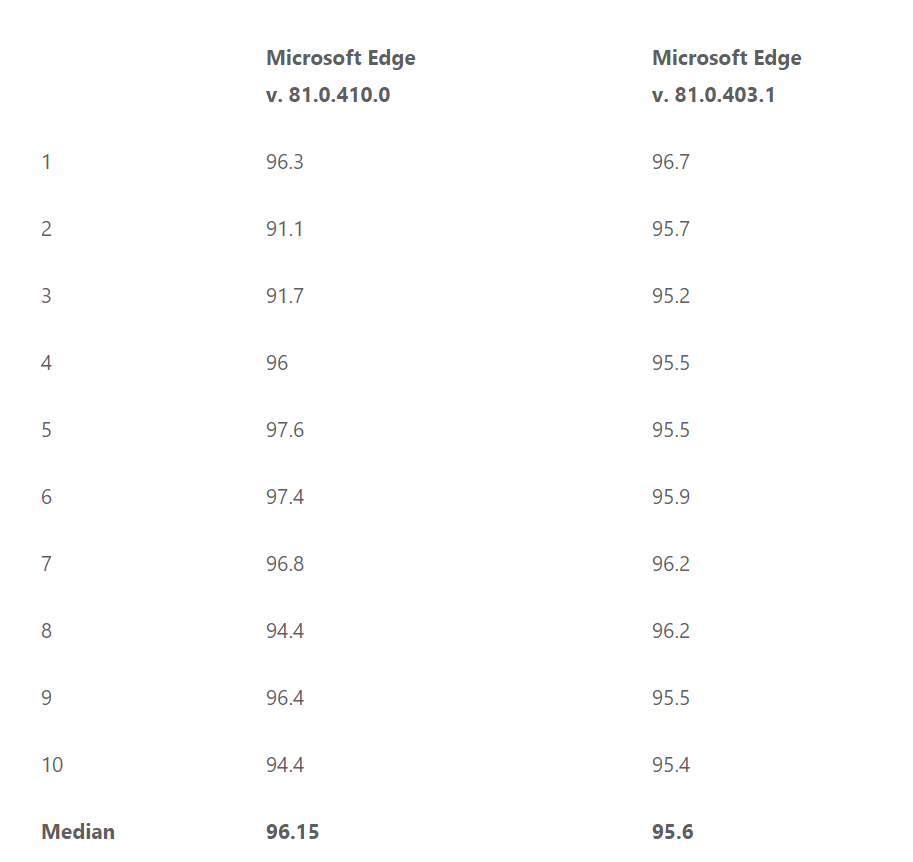Screen dimensions: 913x862
Task: Click the Median row label
Action: coord(78,832)
